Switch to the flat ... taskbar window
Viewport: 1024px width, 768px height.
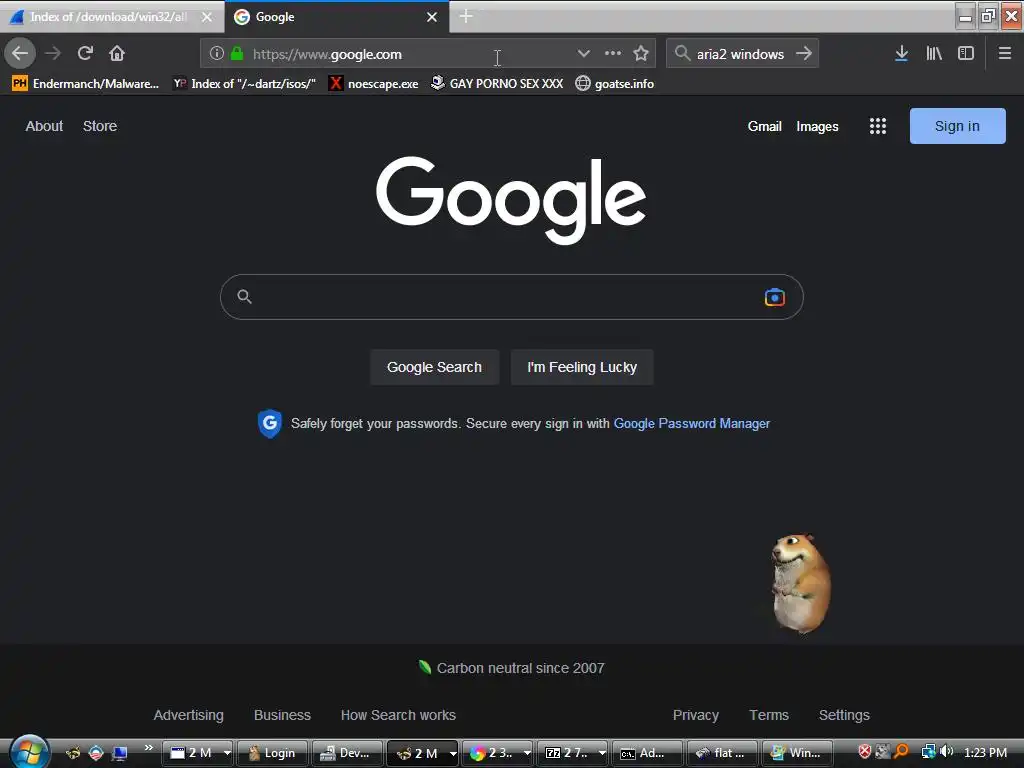tap(722, 753)
